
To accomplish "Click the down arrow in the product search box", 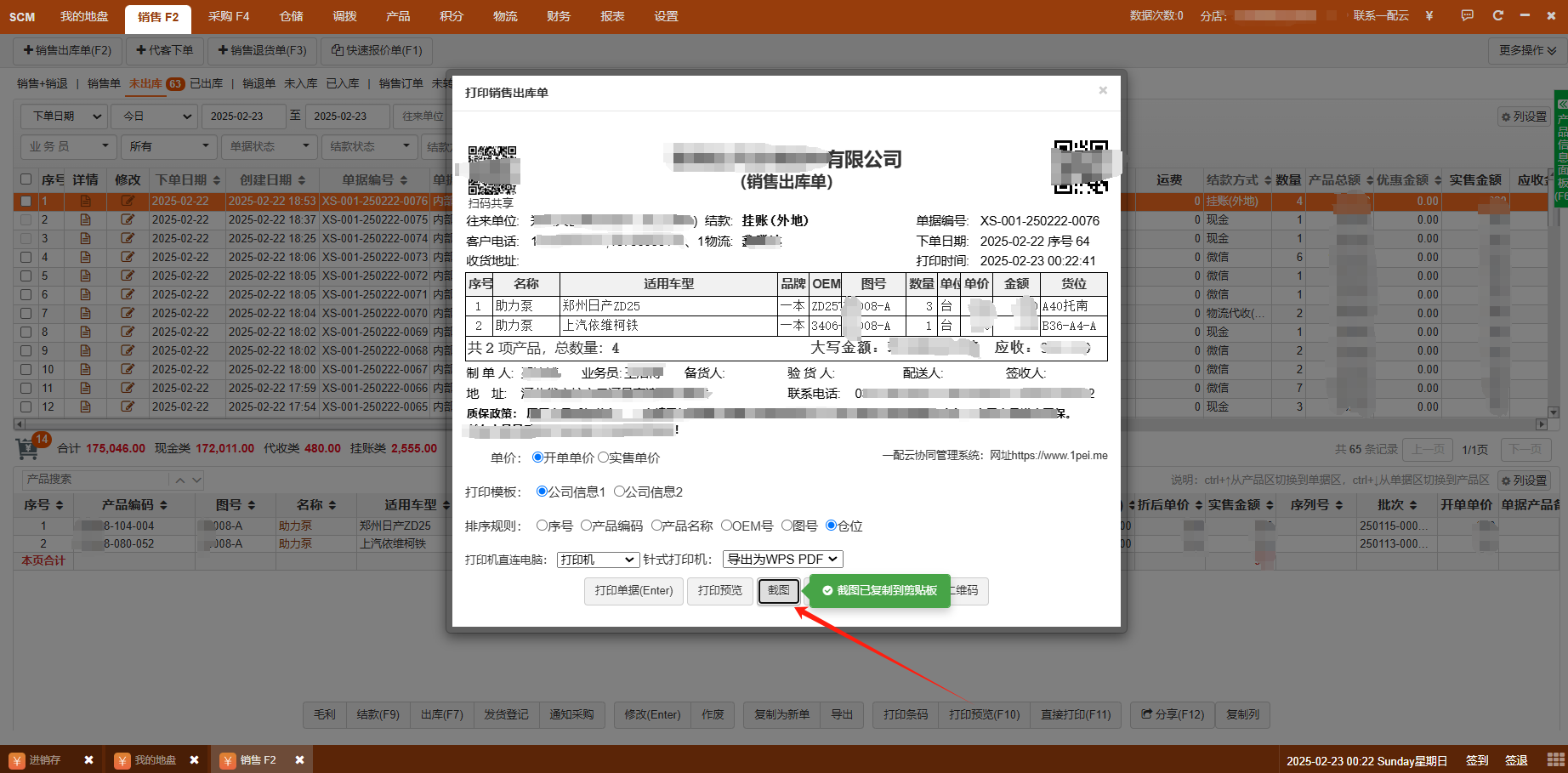I will pos(196,480).
